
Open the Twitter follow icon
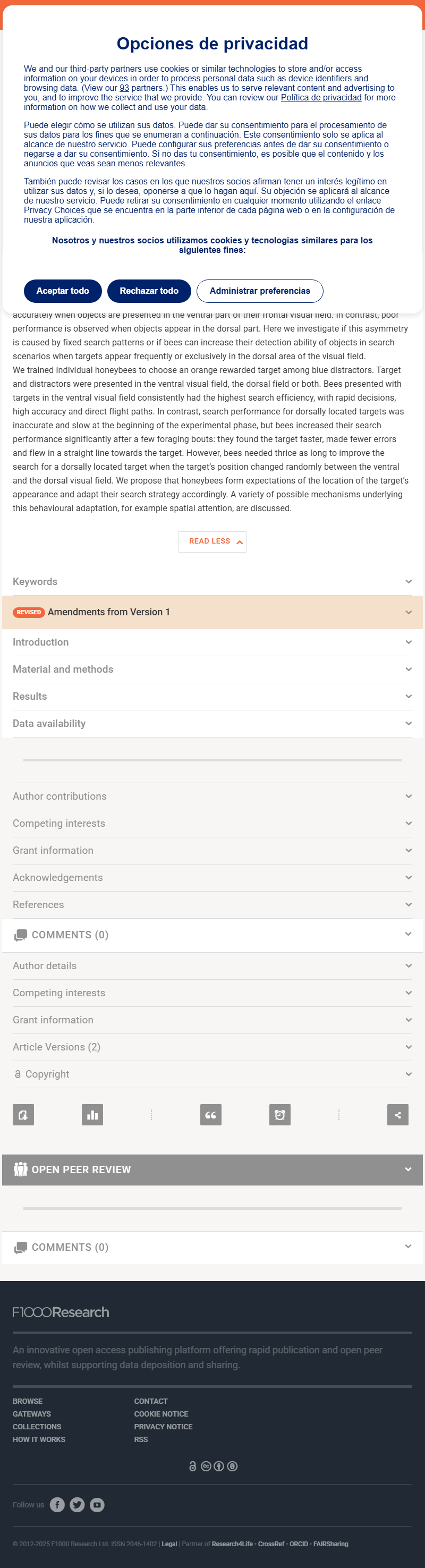78,1505
